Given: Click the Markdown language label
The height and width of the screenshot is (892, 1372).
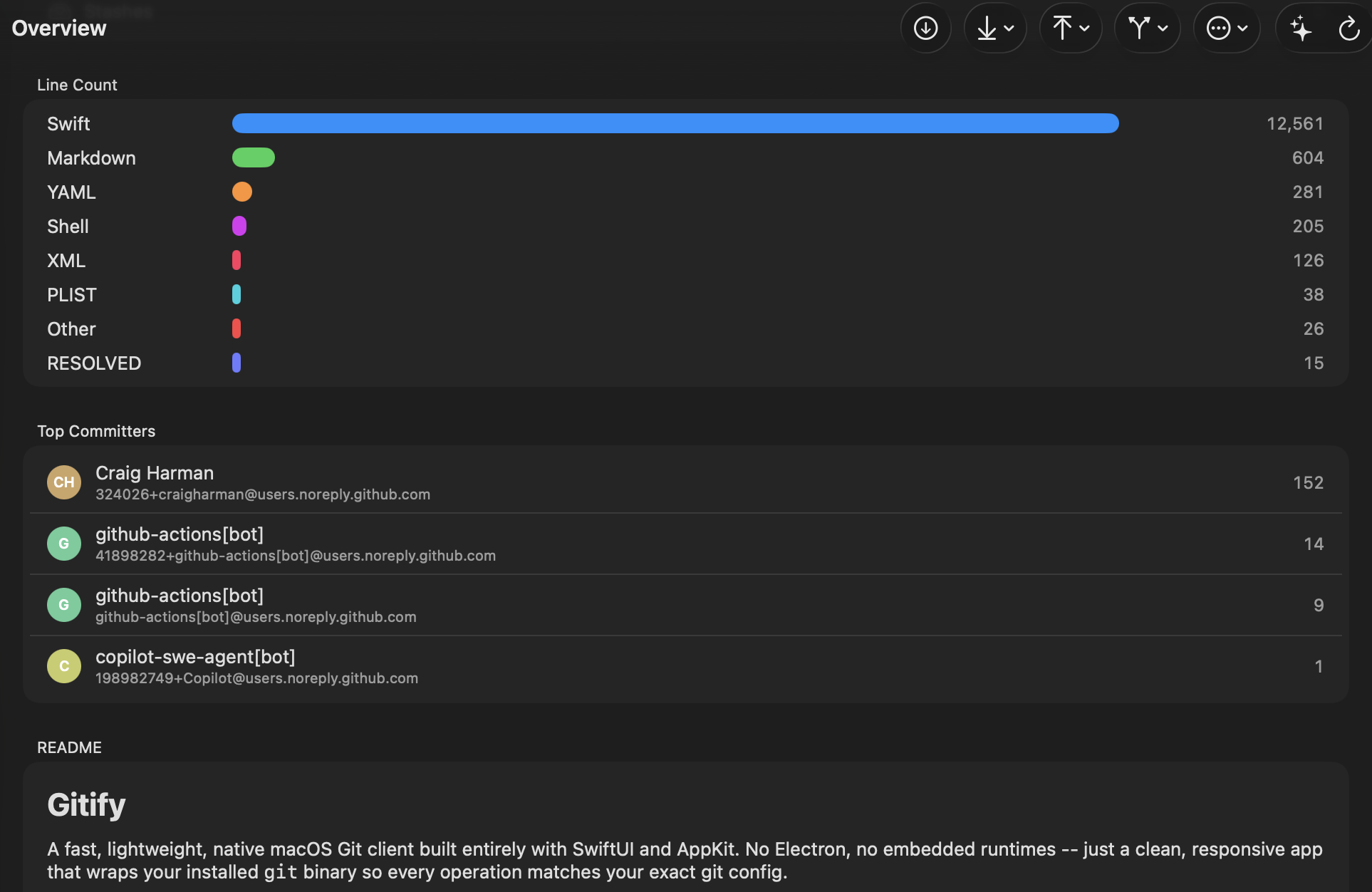Looking at the screenshot, I should (91, 158).
